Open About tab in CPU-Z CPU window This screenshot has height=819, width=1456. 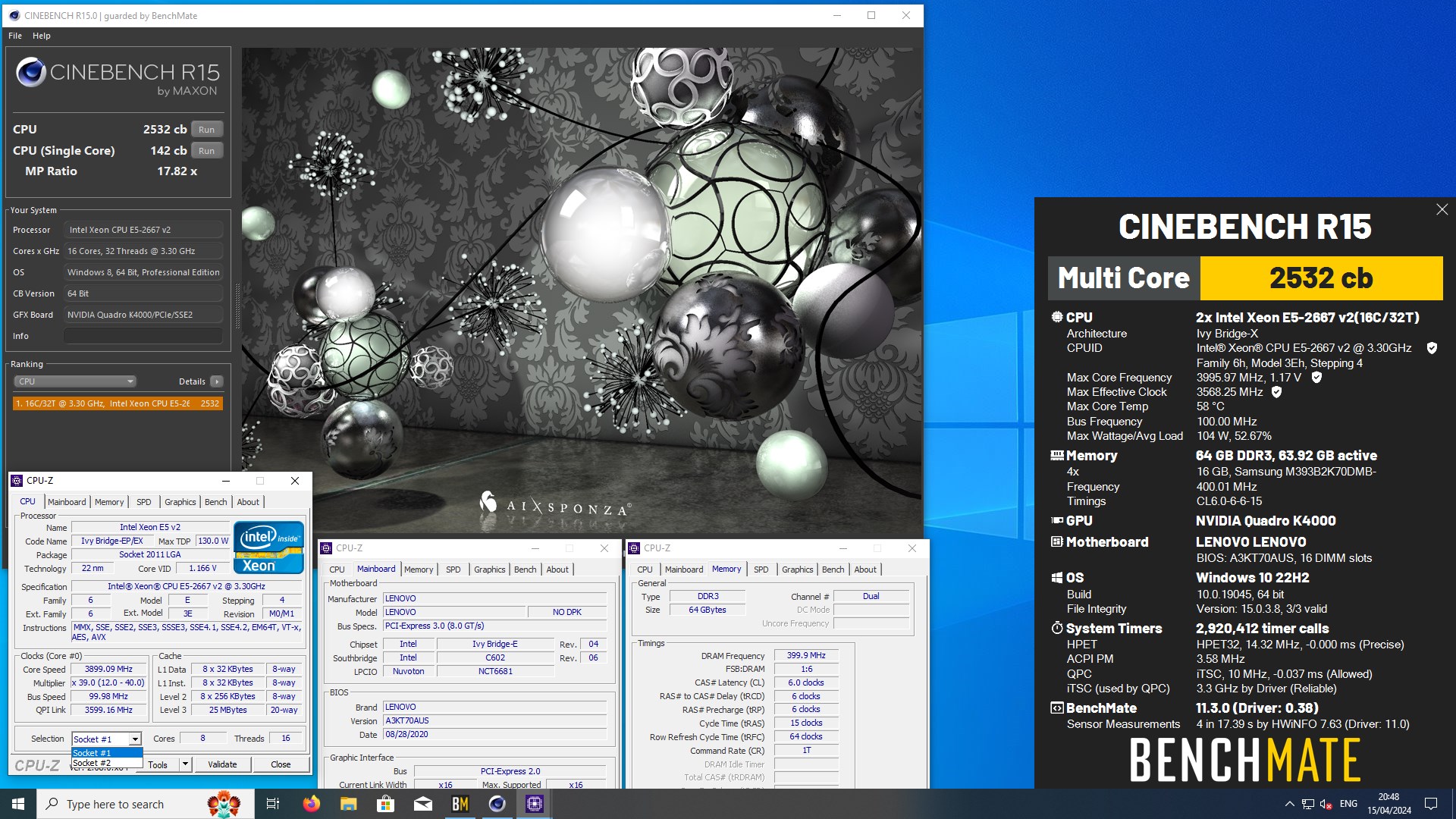(248, 502)
